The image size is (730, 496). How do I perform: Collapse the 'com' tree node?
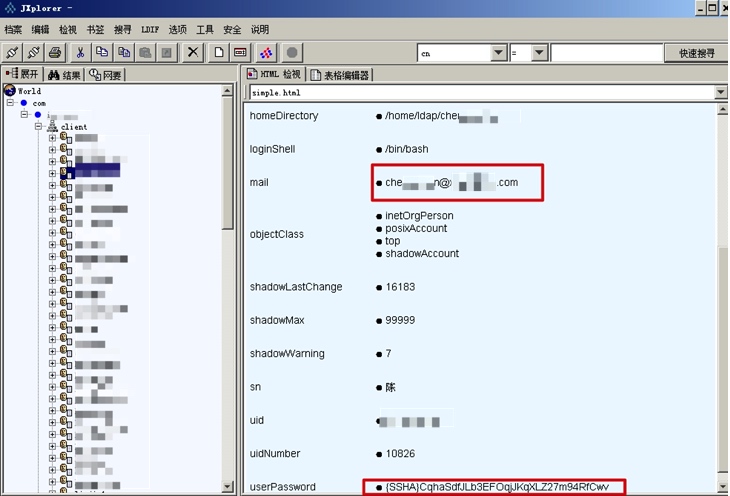(10, 103)
